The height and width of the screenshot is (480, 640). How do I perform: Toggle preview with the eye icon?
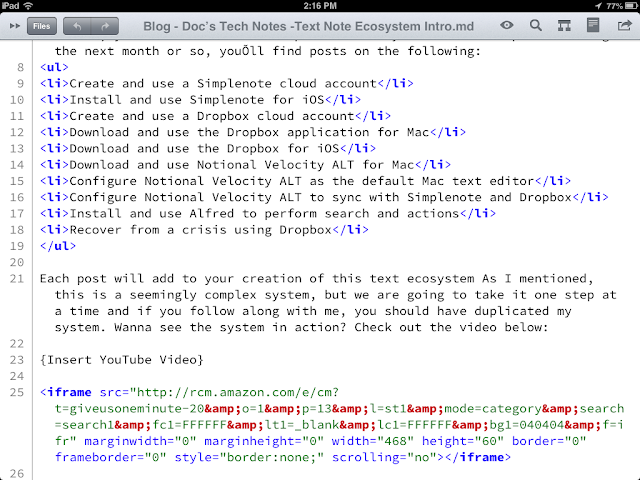coord(507,25)
